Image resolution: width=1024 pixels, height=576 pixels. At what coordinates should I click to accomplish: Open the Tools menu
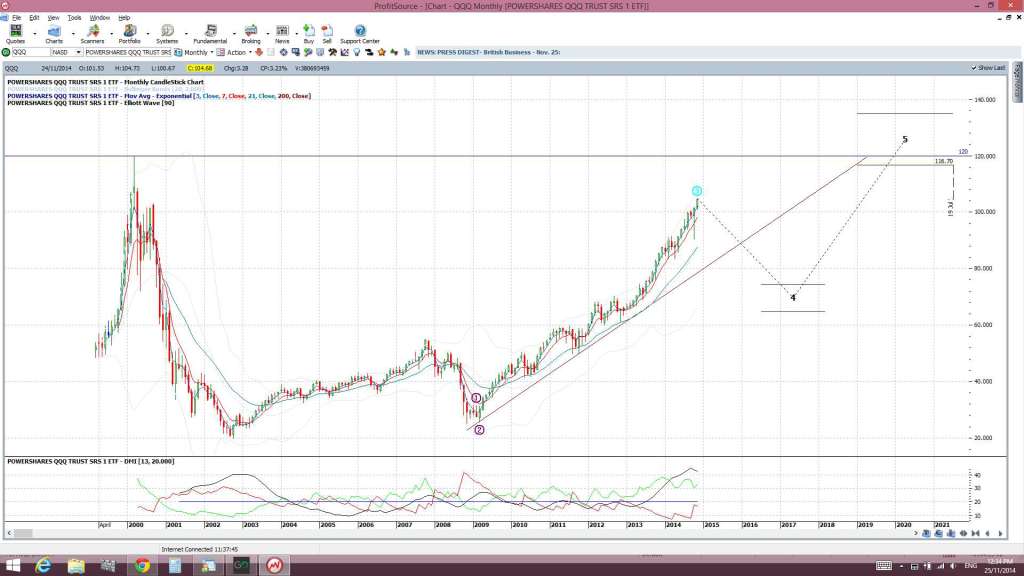(74, 18)
